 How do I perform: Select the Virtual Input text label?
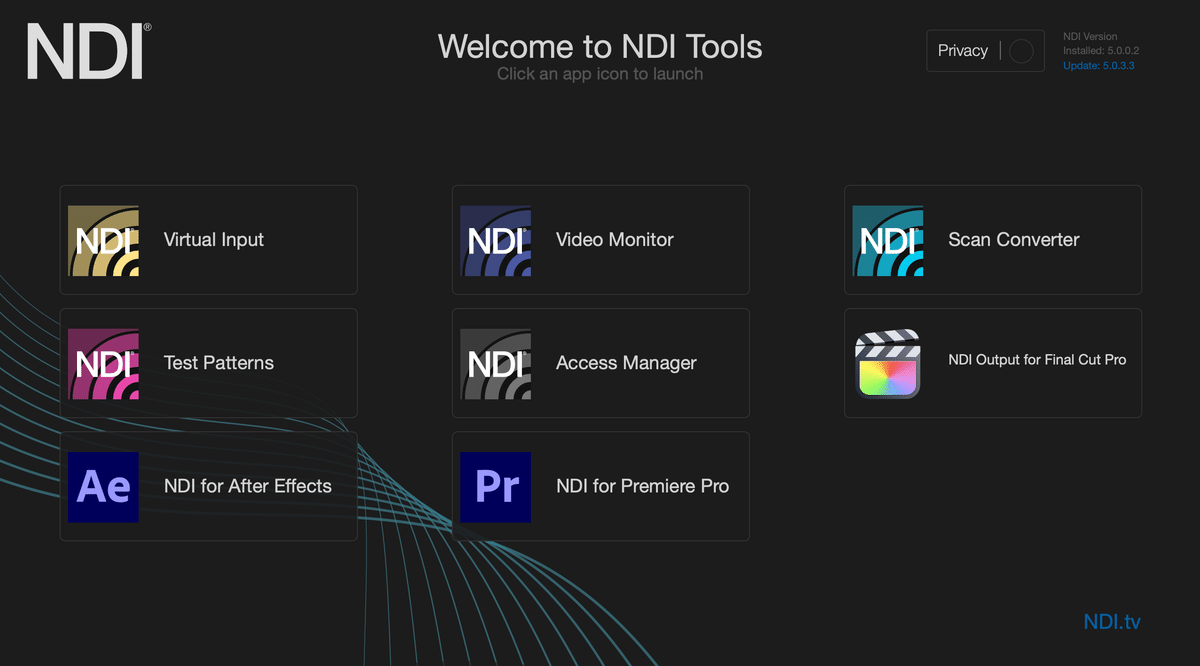[214, 240]
